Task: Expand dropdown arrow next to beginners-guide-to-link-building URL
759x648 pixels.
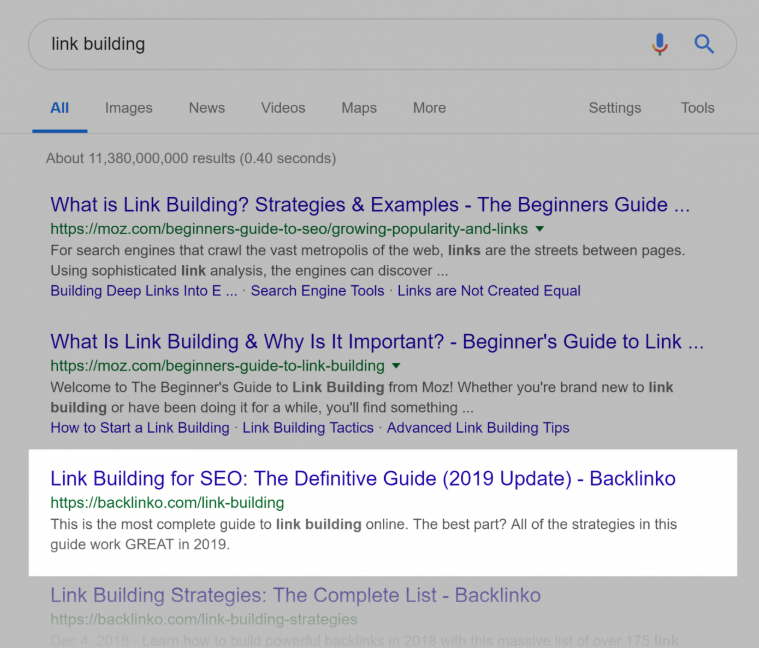Action: pos(396,366)
